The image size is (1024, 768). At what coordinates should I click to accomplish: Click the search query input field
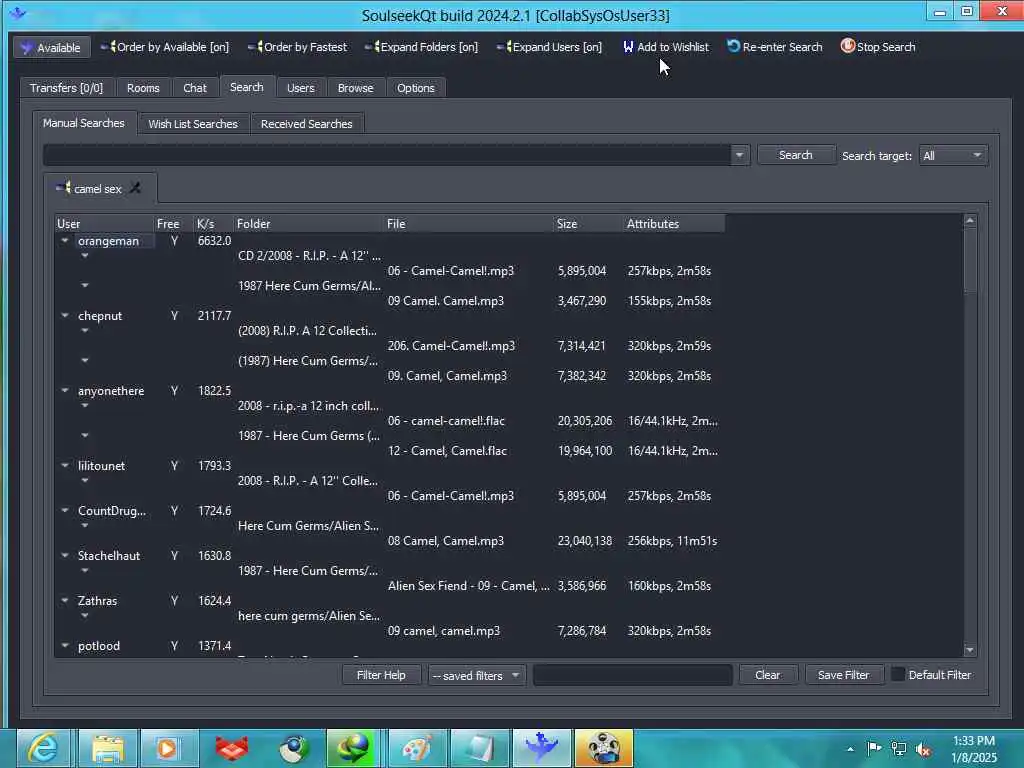(387, 155)
